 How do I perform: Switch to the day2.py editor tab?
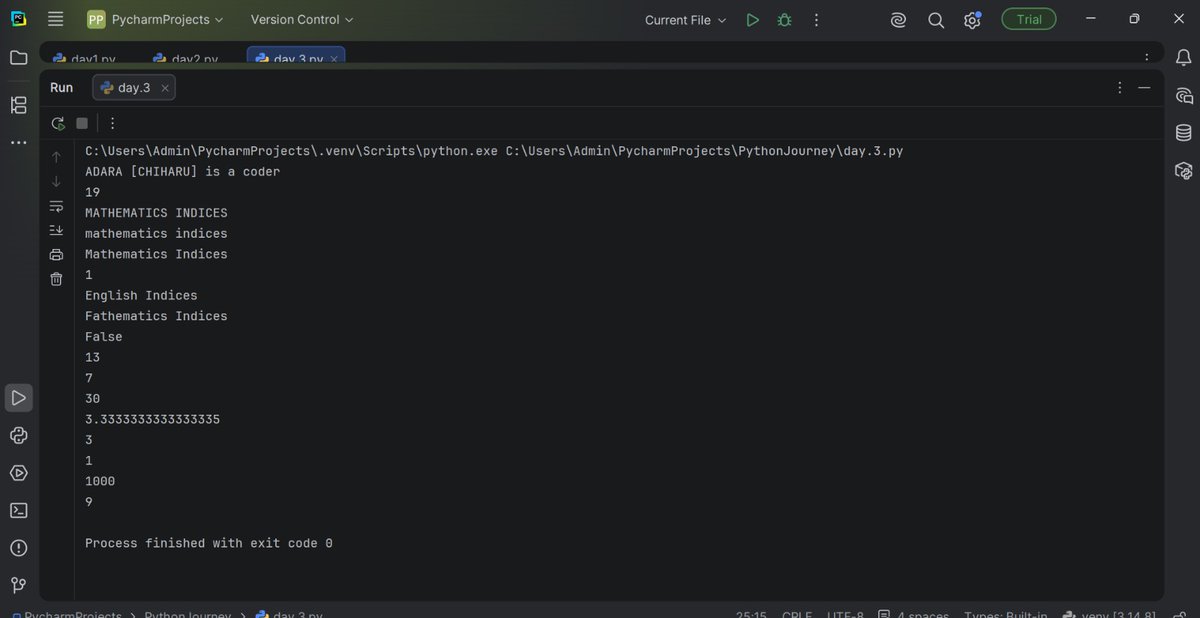tap(186, 59)
